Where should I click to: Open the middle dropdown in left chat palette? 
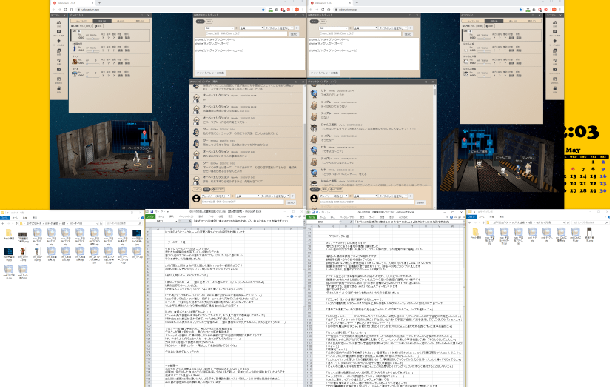(251, 28)
